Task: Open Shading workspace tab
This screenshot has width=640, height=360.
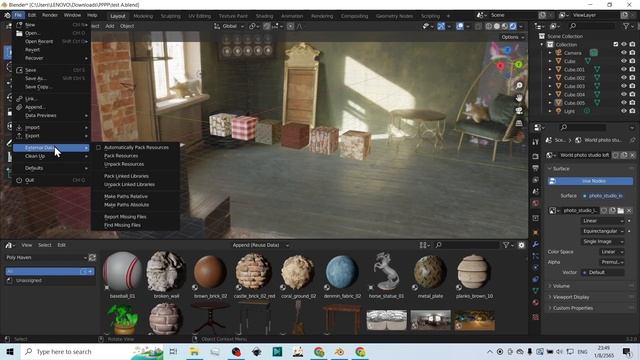Action: pos(264,16)
